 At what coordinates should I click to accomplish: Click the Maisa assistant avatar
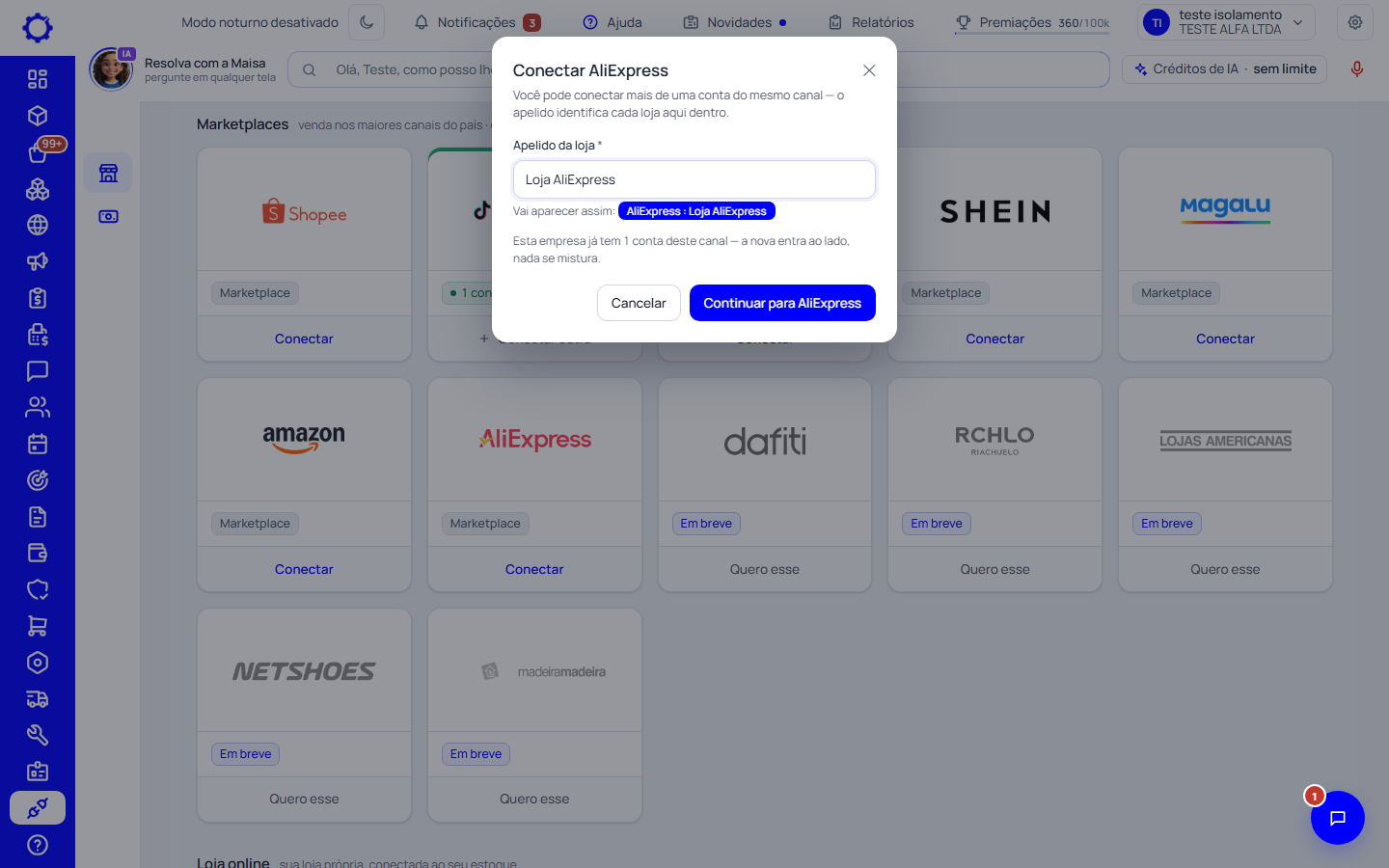click(111, 69)
